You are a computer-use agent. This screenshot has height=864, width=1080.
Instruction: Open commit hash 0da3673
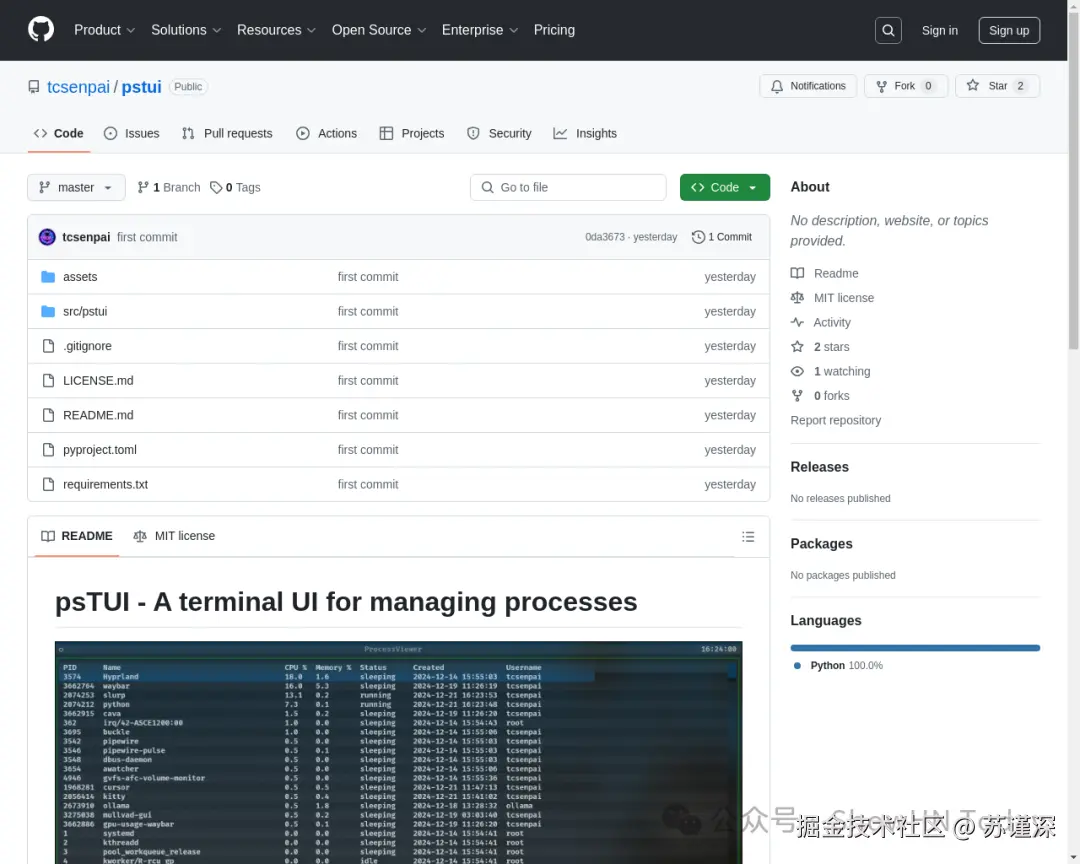coord(604,237)
